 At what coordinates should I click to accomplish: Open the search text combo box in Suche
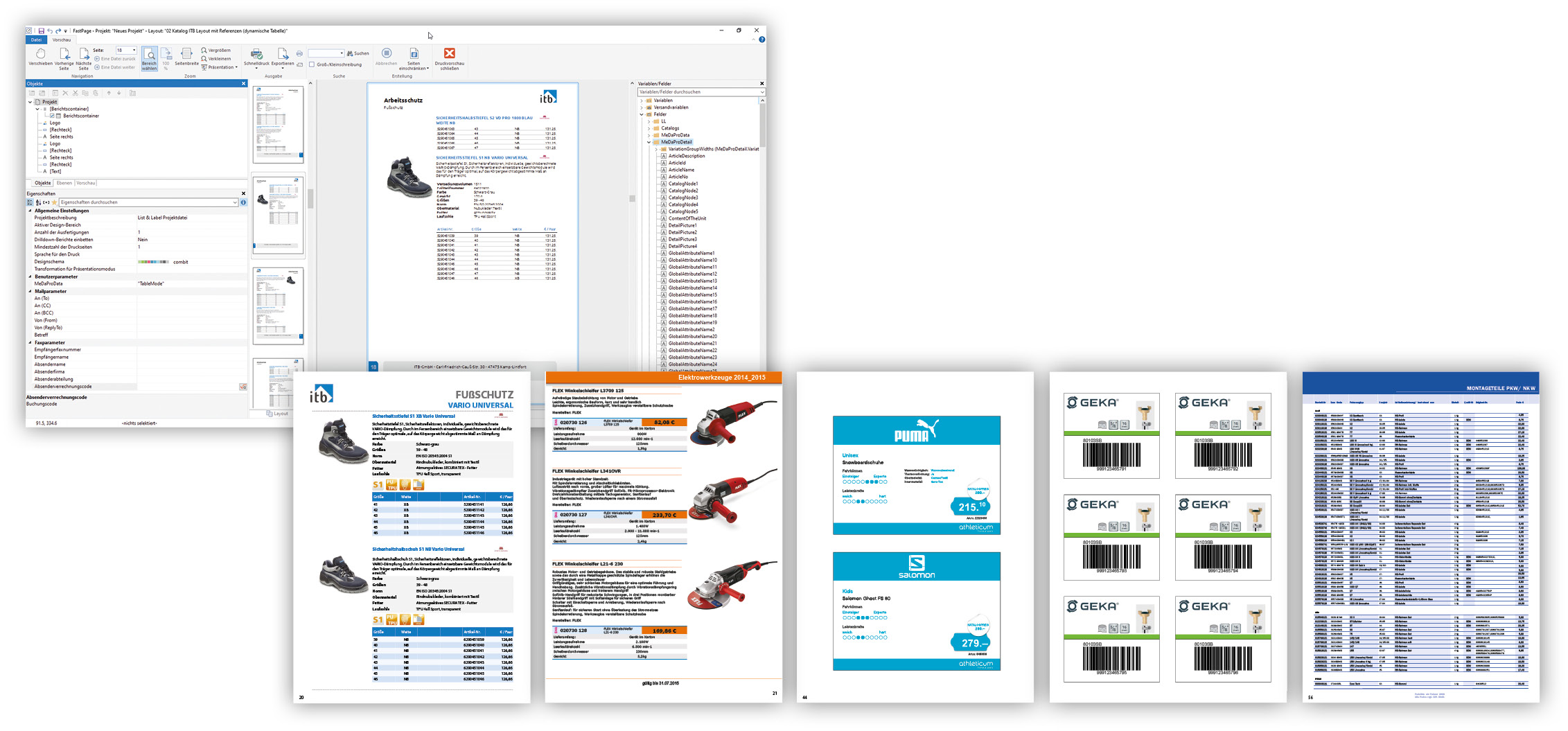coord(326,53)
